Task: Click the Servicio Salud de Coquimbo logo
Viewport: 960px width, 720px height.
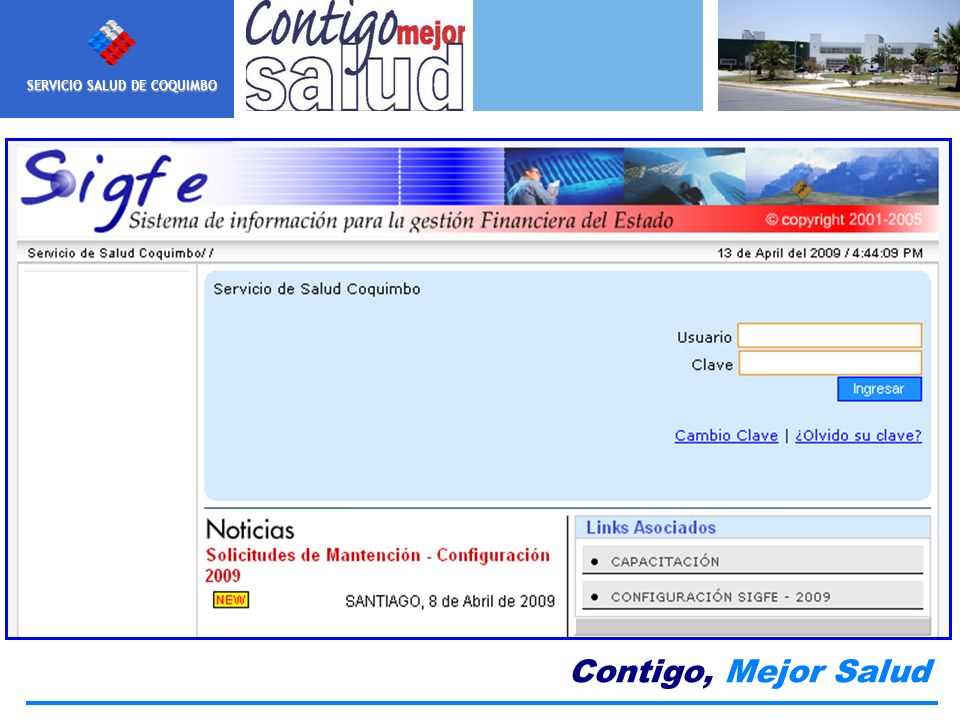Action: [x=116, y=58]
